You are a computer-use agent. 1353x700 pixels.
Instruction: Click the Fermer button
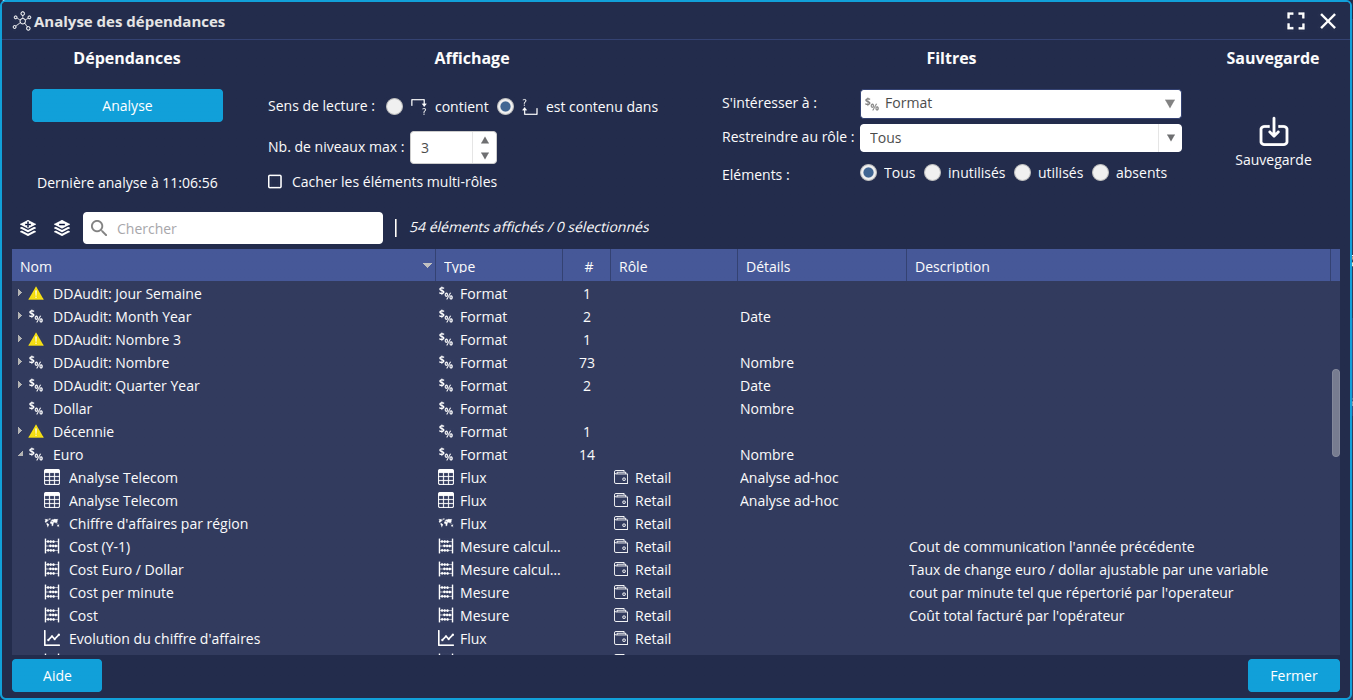[x=1293, y=676]
